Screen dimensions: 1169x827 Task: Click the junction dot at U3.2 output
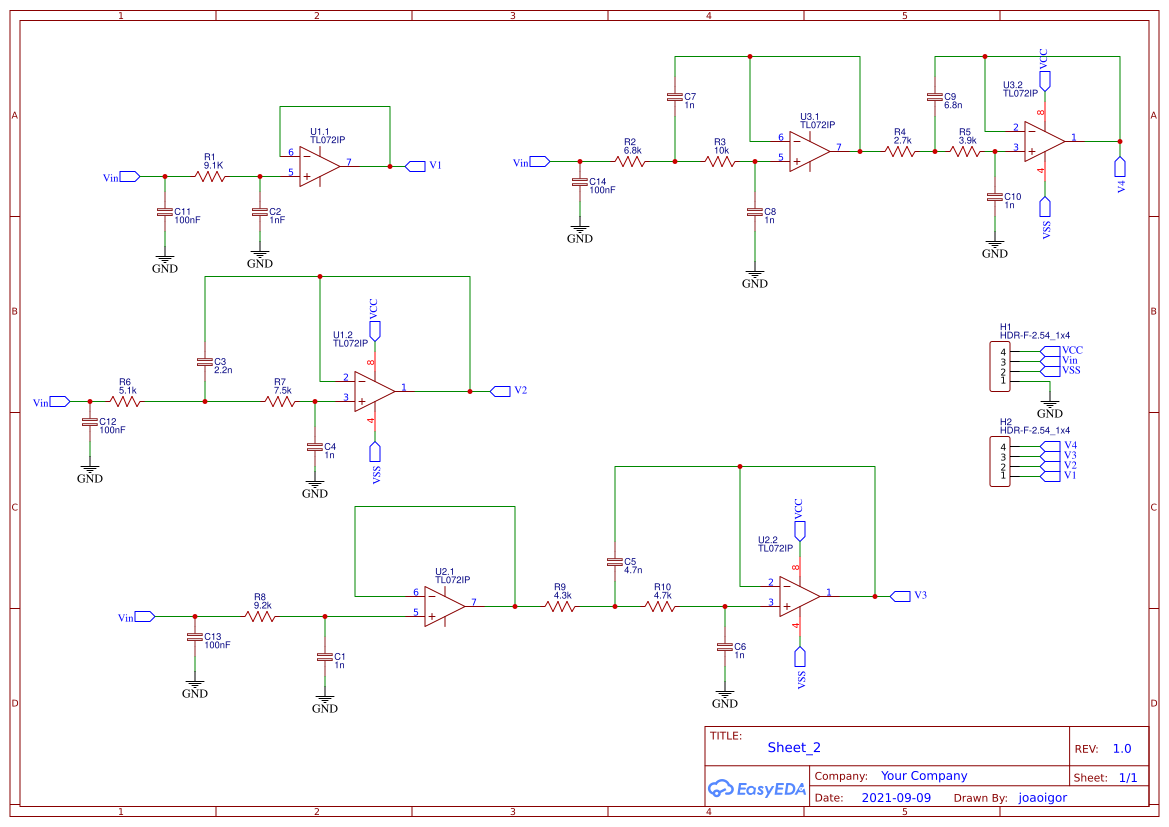tap(1120, 142)
